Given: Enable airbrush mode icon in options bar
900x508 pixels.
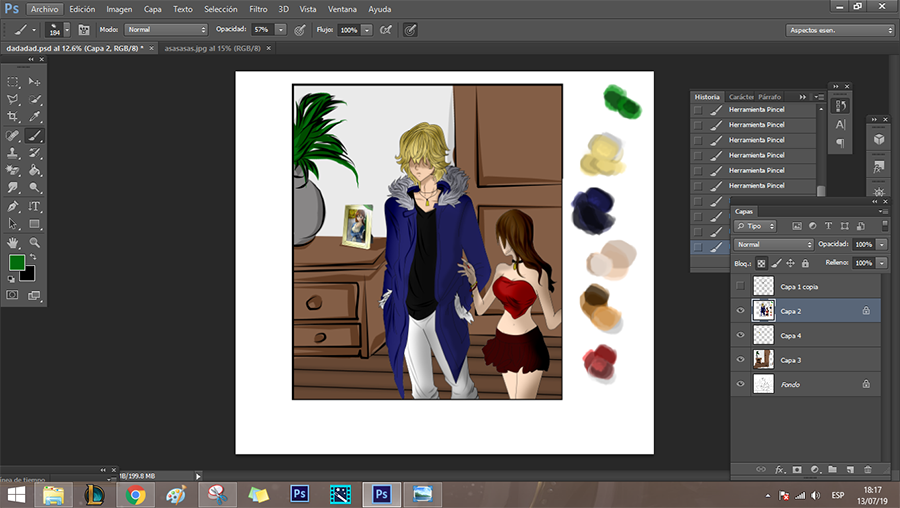Looking at the screenshot, I should [x=385, y=30].
